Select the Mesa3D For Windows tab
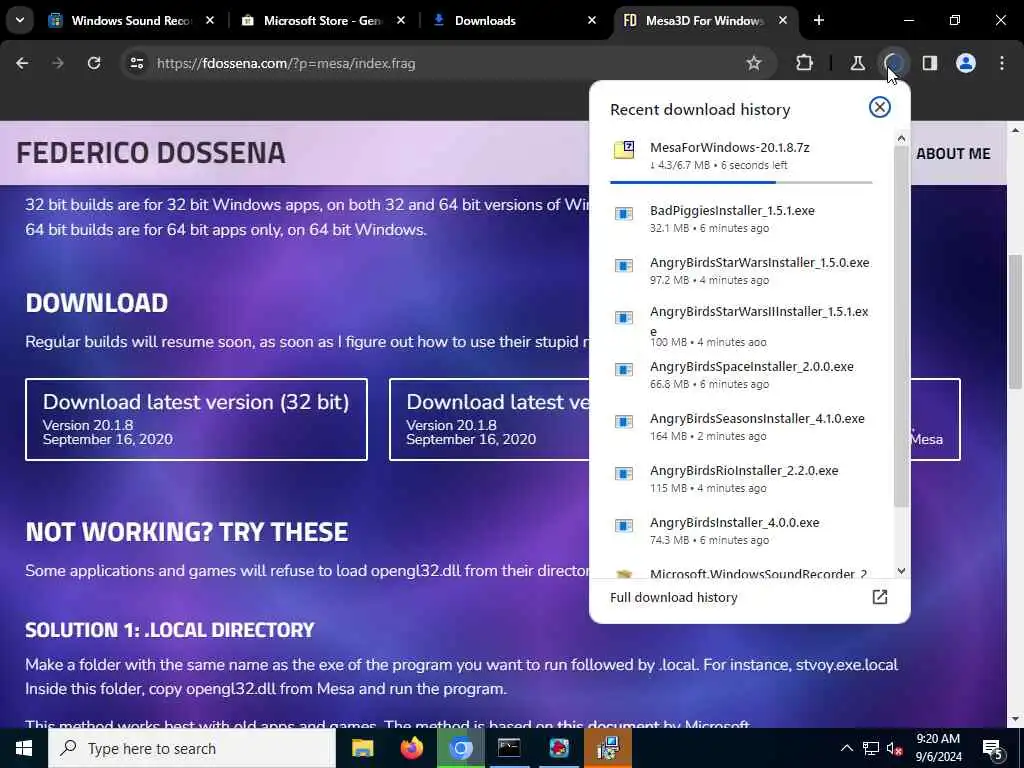 click(705, 20)
